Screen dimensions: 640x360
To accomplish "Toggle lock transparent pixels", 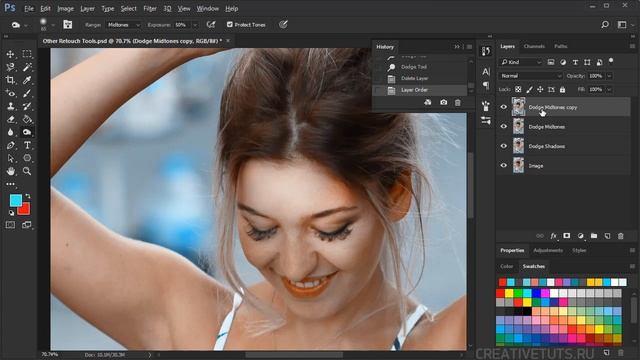I will click(x=518, y=89).
